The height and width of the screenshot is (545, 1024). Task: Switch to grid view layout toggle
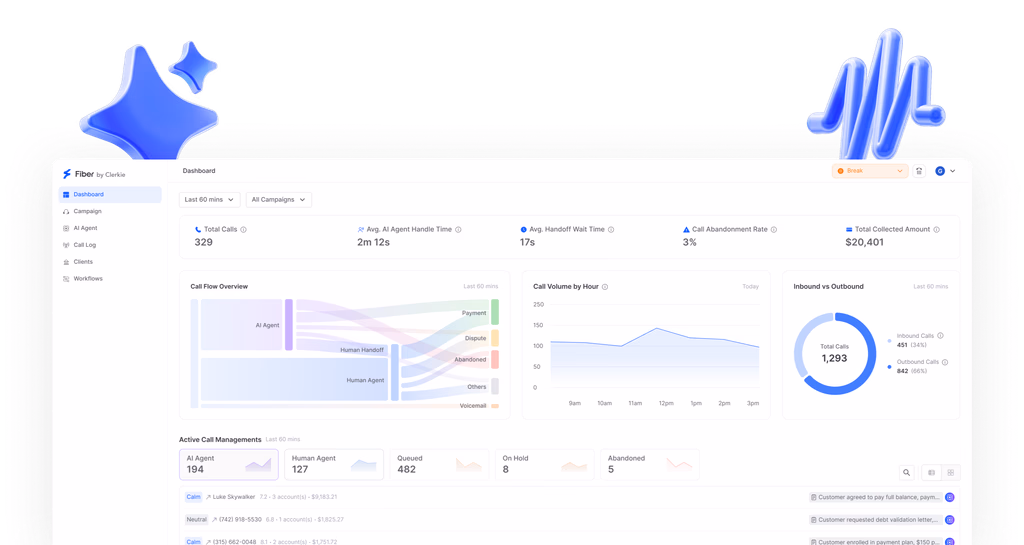[951, 473]
